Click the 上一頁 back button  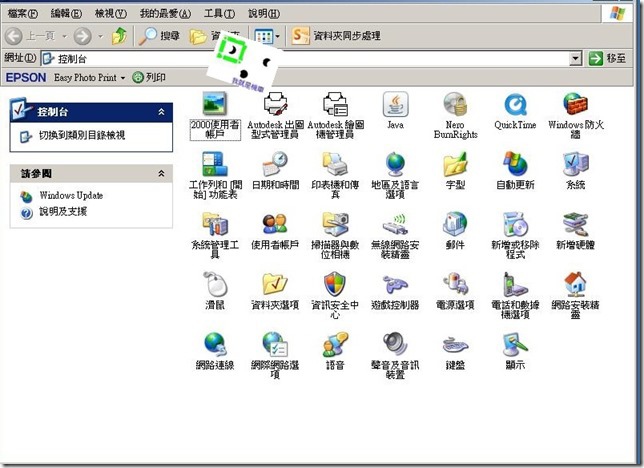[x=30, y=36]
